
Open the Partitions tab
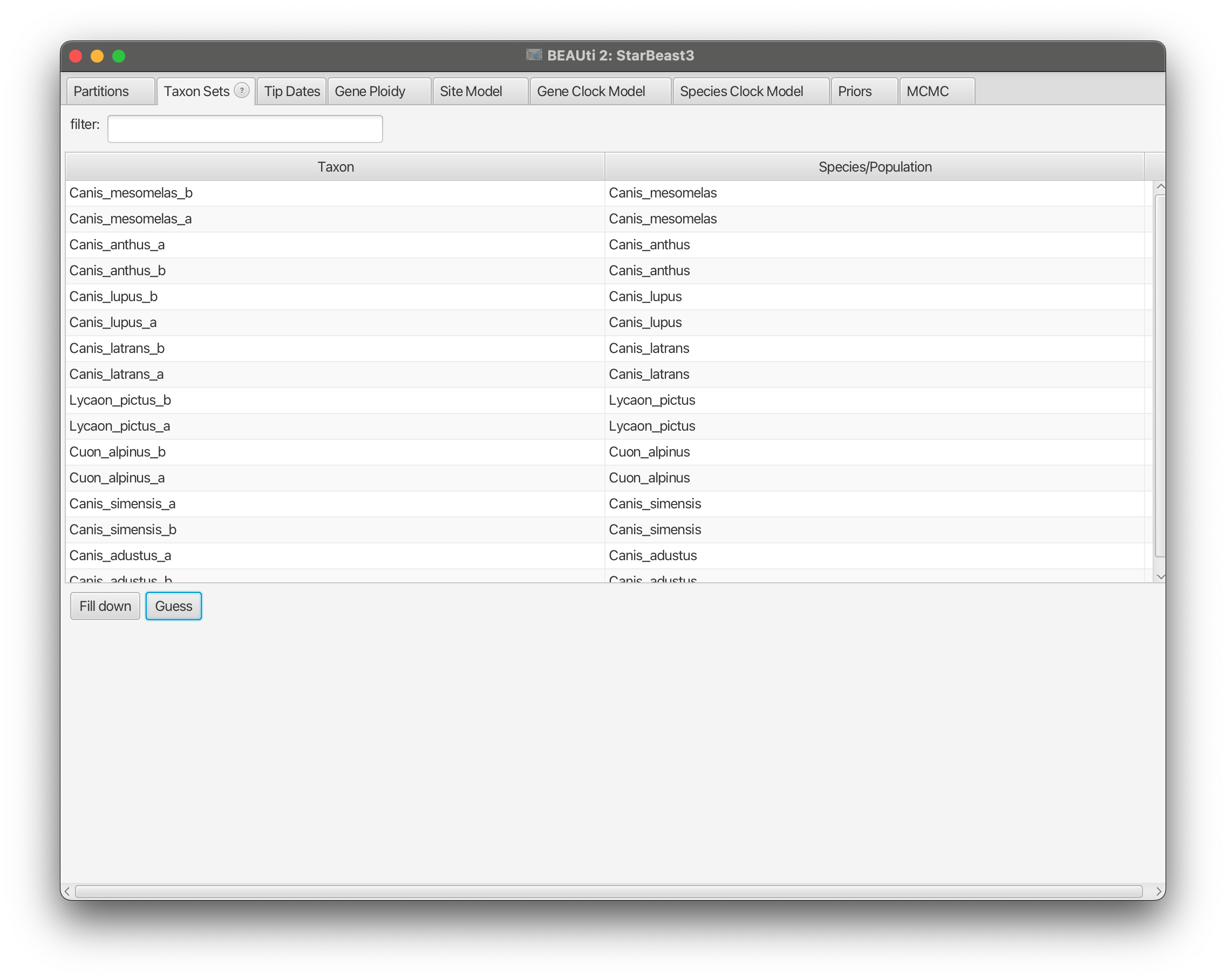[x=102, y=92]
